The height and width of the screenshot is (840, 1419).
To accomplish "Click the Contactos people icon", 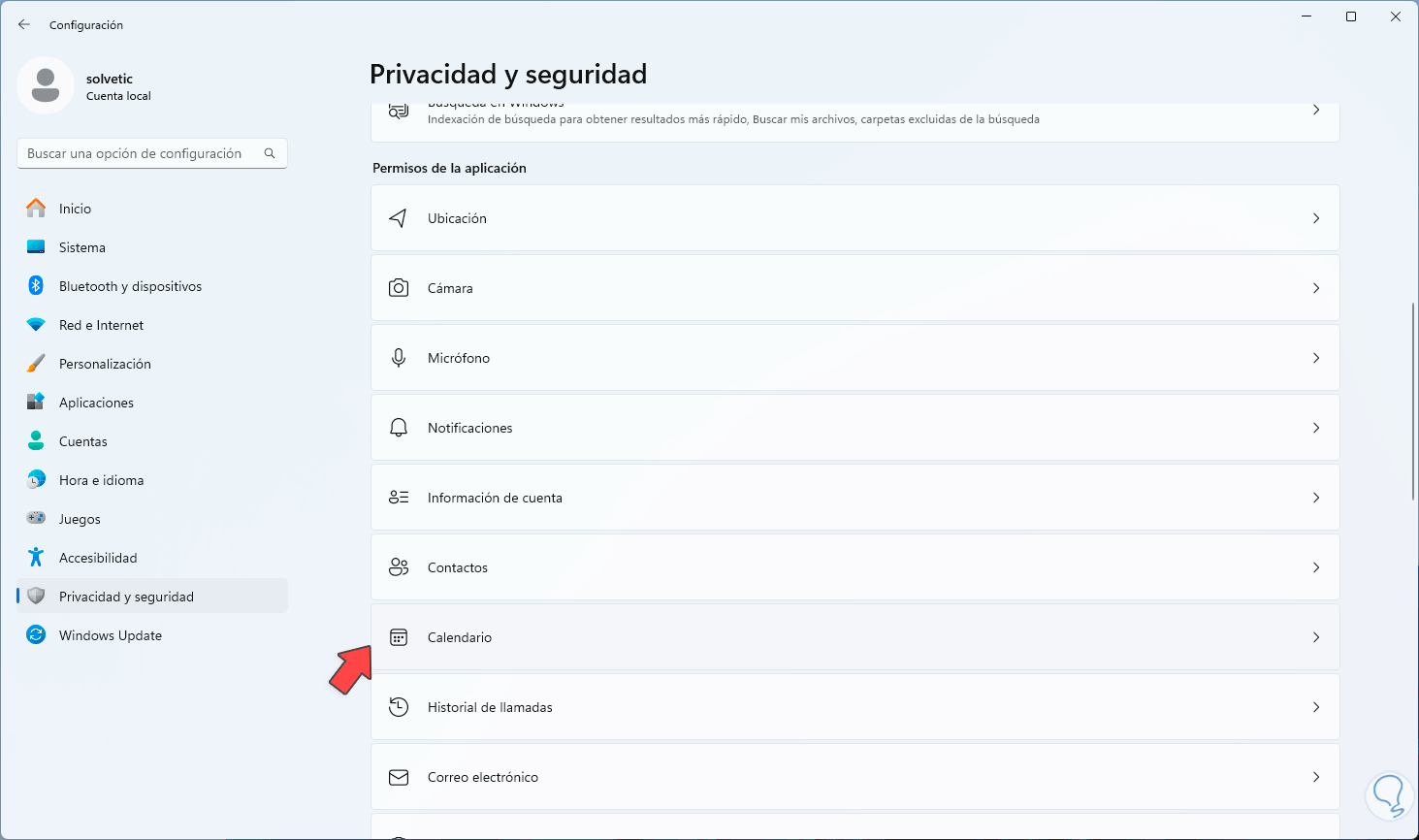I will pyautogui.click(x=398, y=567).
